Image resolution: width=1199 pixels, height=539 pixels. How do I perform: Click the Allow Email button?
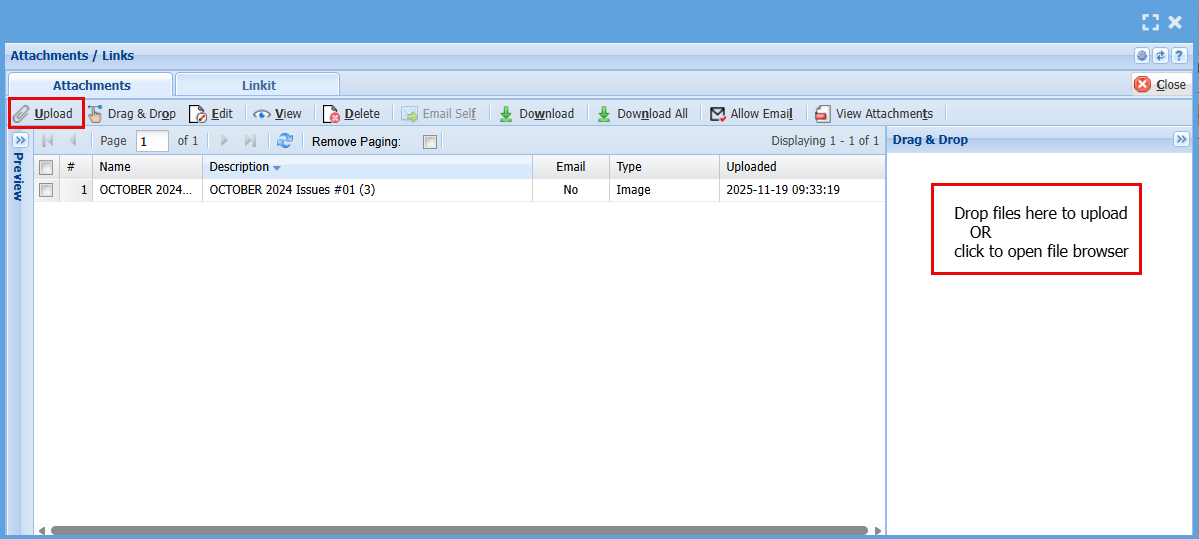pyautogui.click(x=751, y=114)
